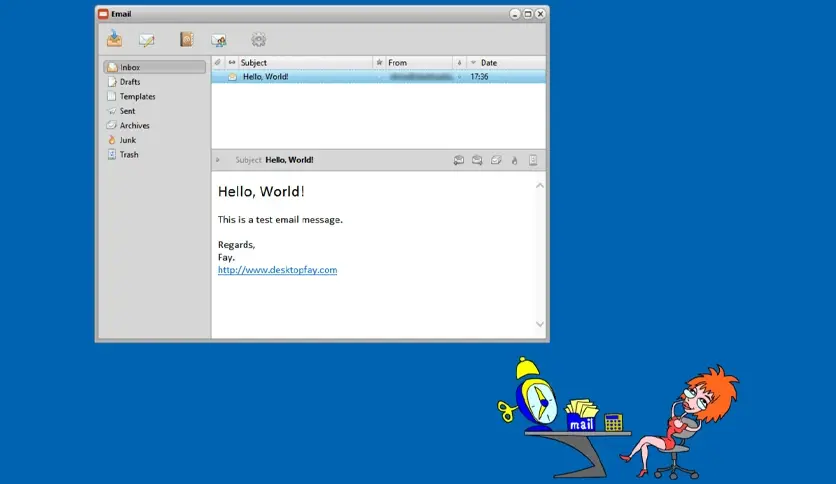This screenshot has width=836, height=484.
Task: Toggle star on Hello, World! message
Action: pyautogui.click(x=379, y=77)
